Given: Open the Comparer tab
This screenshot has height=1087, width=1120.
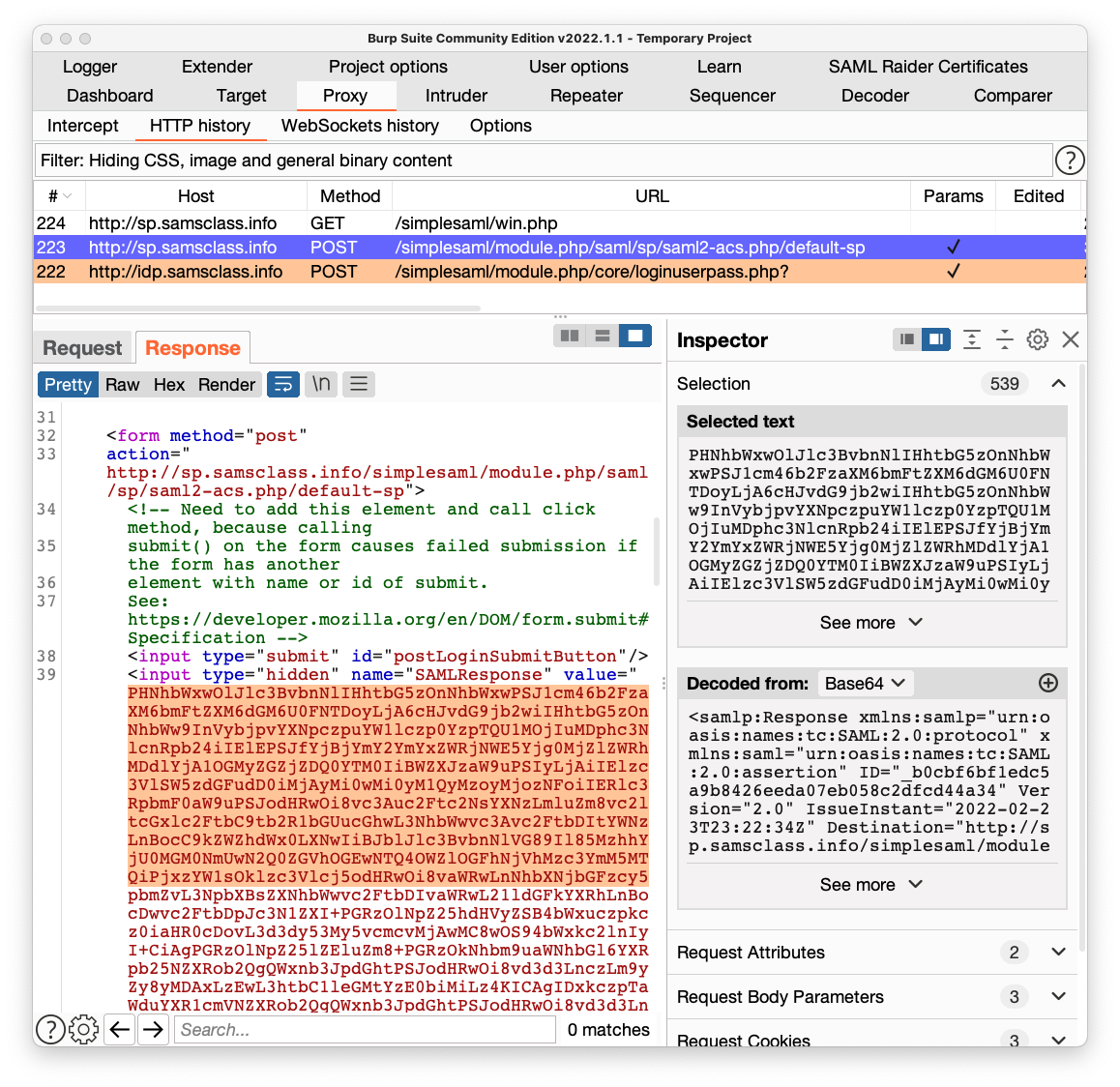Looking at the screenshot, I should click(x=1012, y=96).
